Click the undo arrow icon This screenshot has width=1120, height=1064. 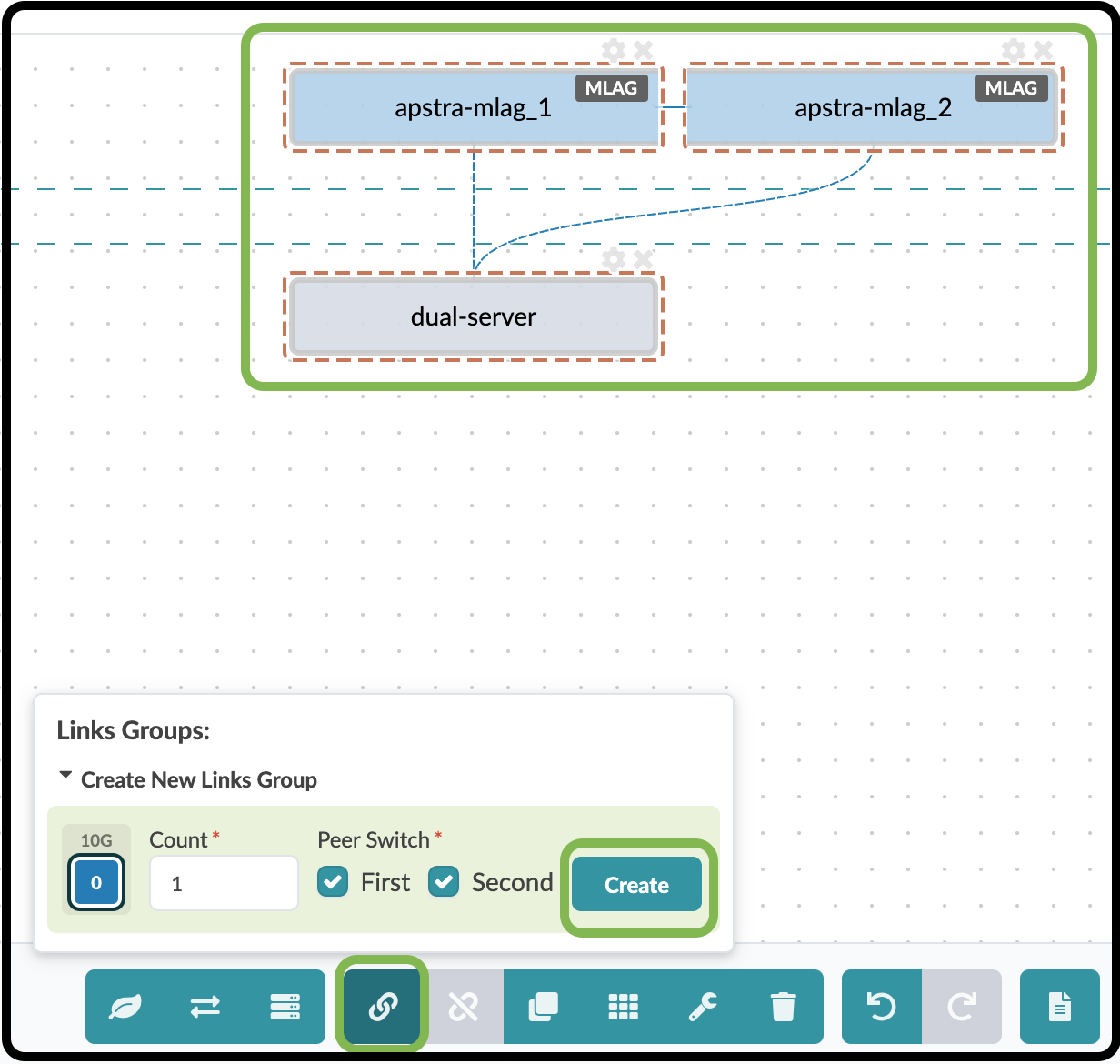coord(882,1007)
